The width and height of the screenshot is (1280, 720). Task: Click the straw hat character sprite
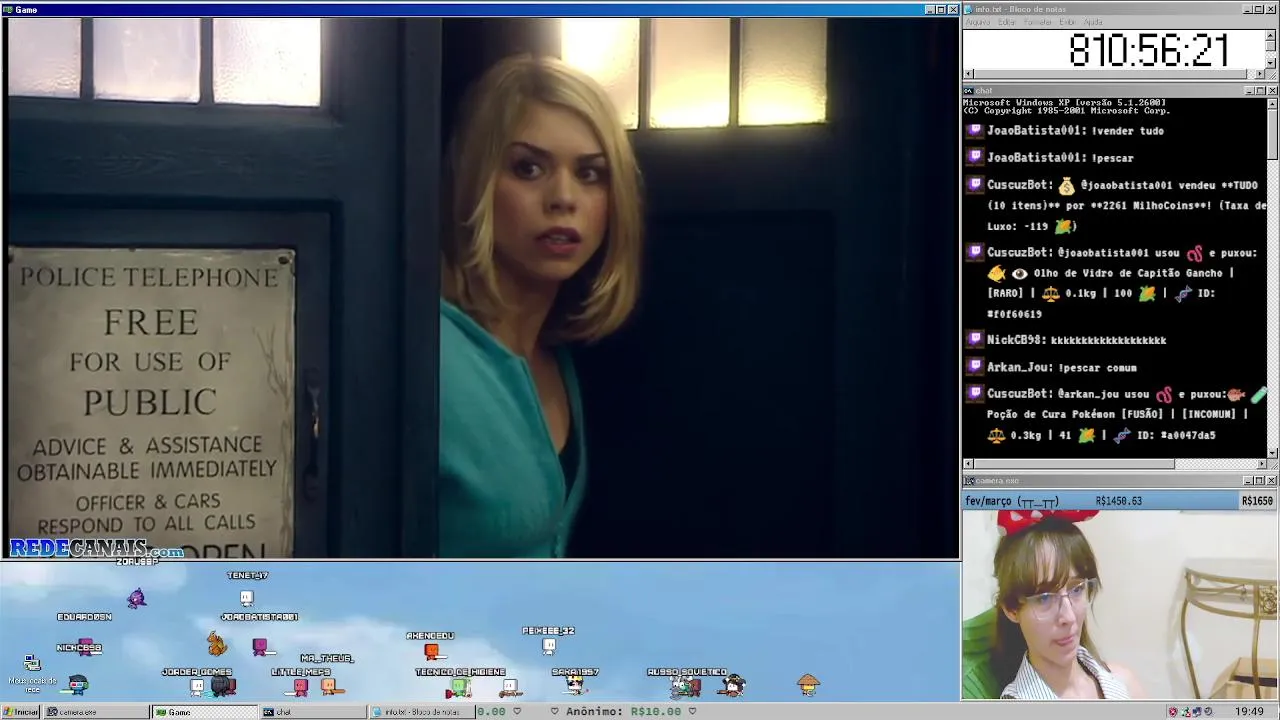(808, 684)
